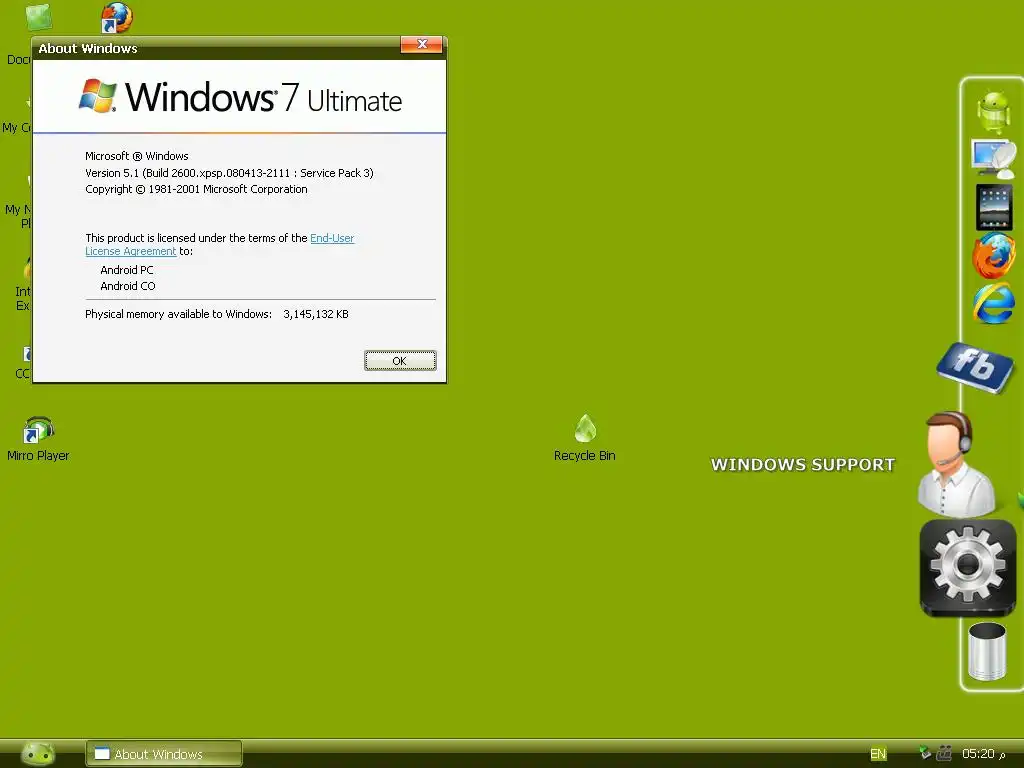Click the OK button in About Windows
1024x768 pixels.
tap(400, 360)
